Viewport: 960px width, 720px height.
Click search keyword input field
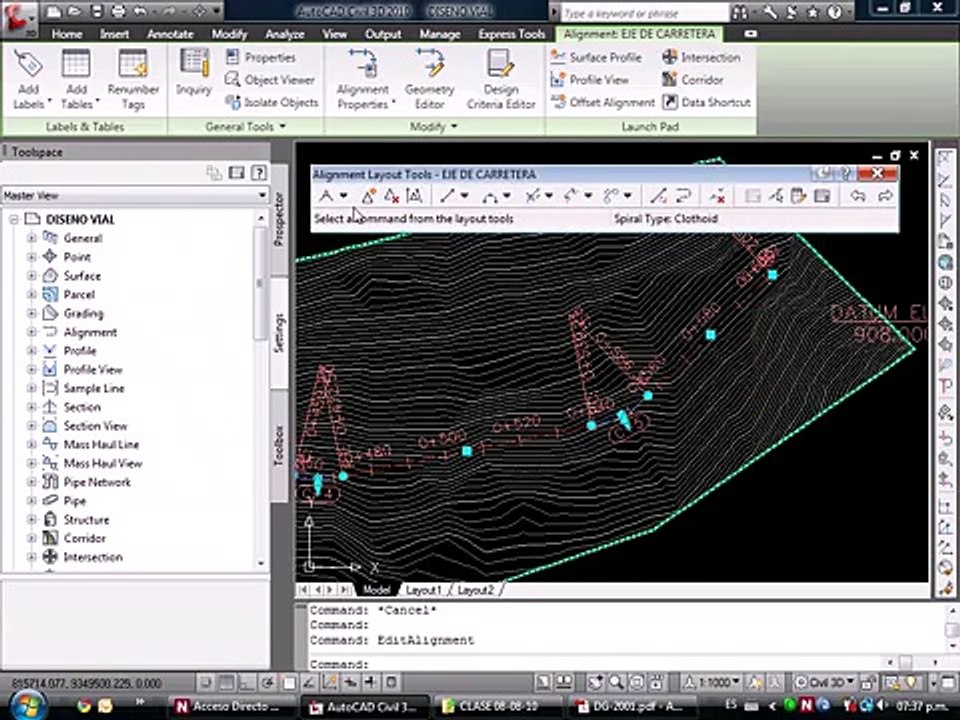[x=644, y=12]
